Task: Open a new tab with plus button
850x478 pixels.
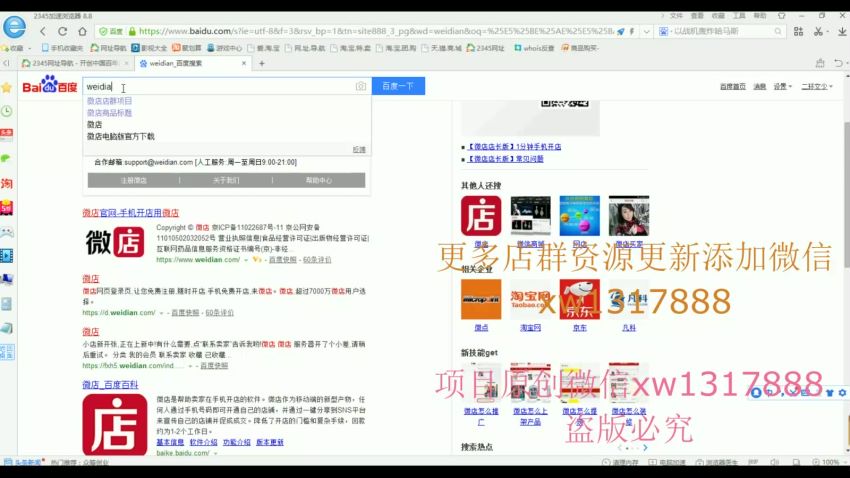Action: (262, 63)
